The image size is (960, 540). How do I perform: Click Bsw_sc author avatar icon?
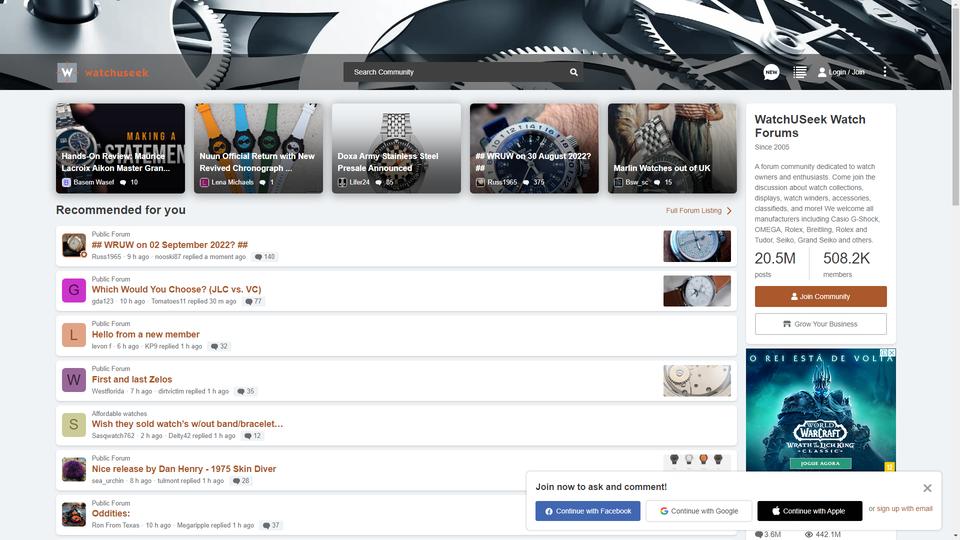click(618, 182)
